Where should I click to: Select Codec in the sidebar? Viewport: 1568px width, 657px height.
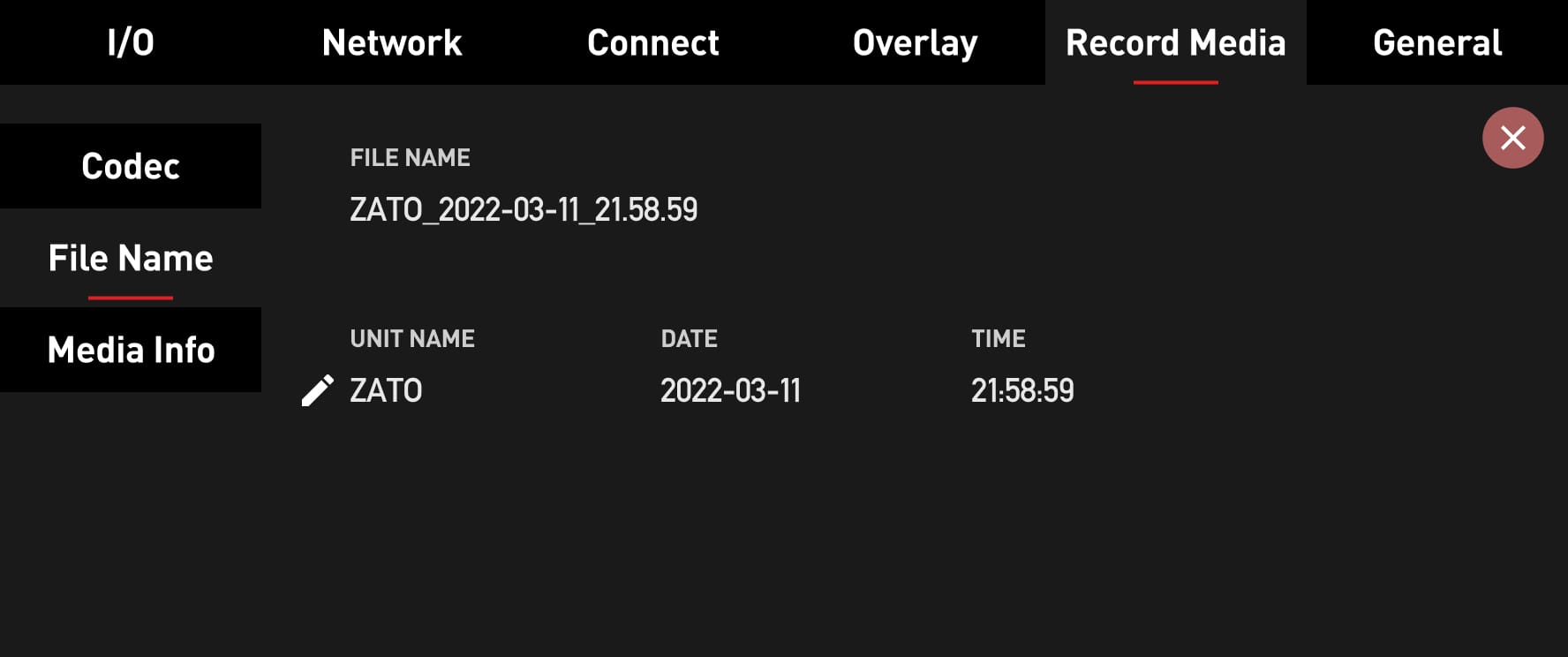pyautogui.click(x=131, y=166)
